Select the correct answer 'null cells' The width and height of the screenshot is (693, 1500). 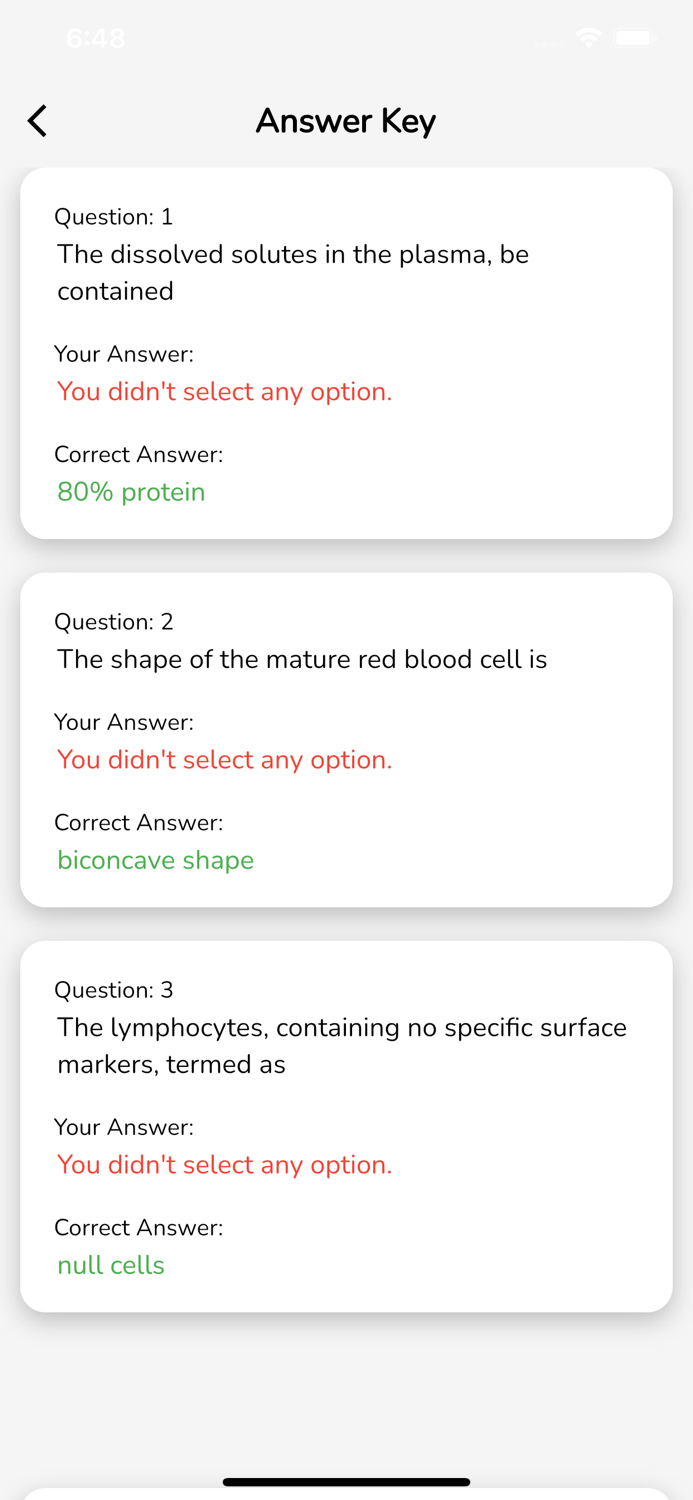(111, 1265)
